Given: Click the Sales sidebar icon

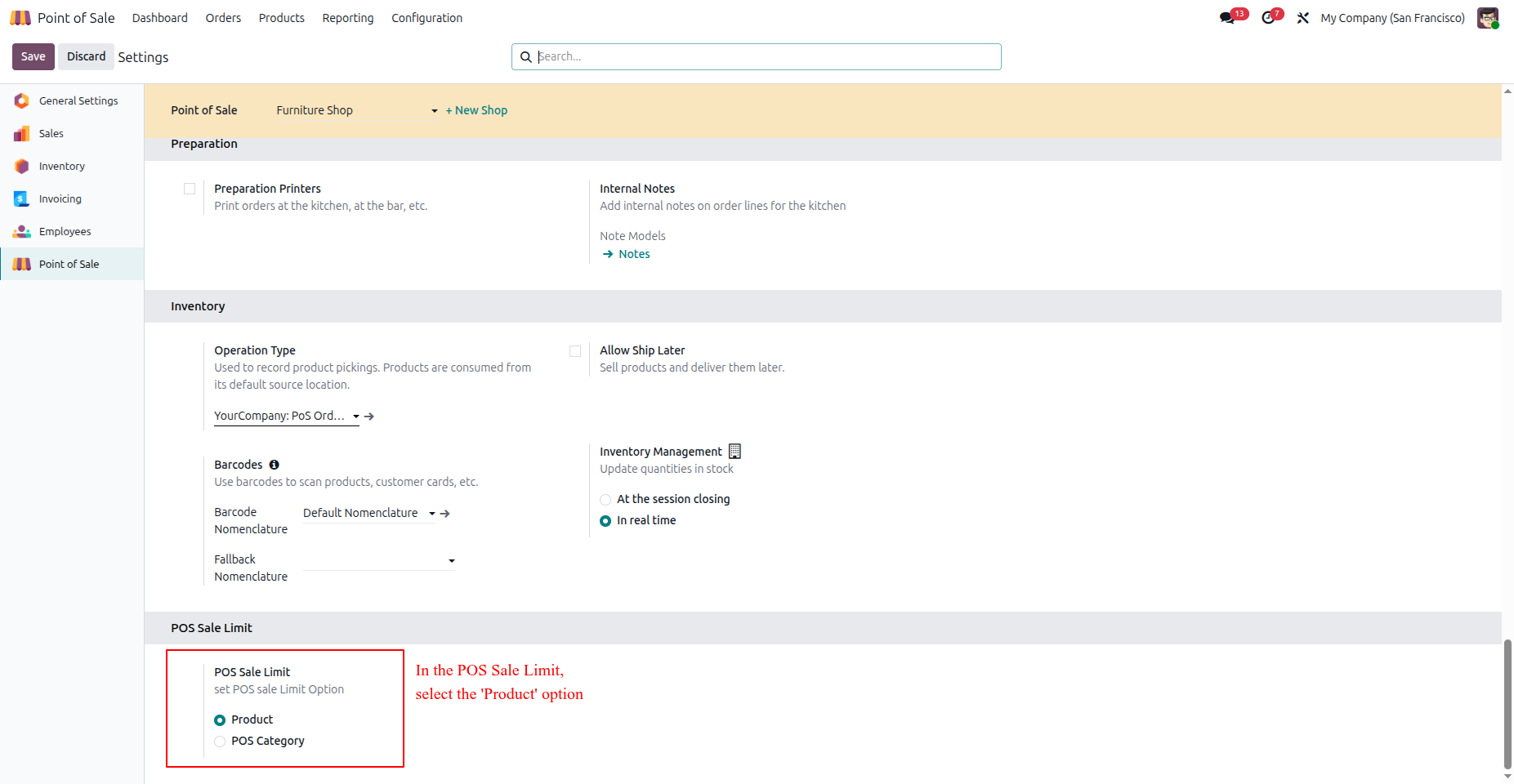Looking at the screenshot, I should [x=22, y=133].
